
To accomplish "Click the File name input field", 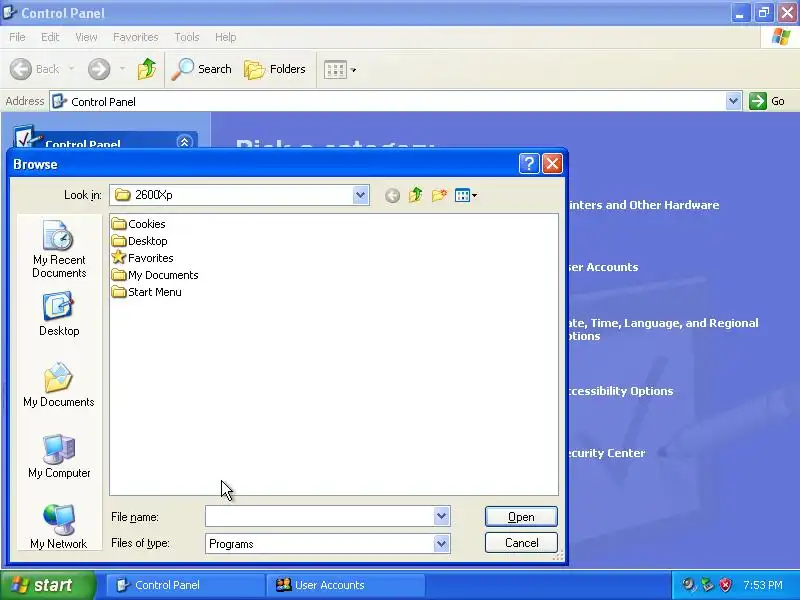I will (319, 516).
